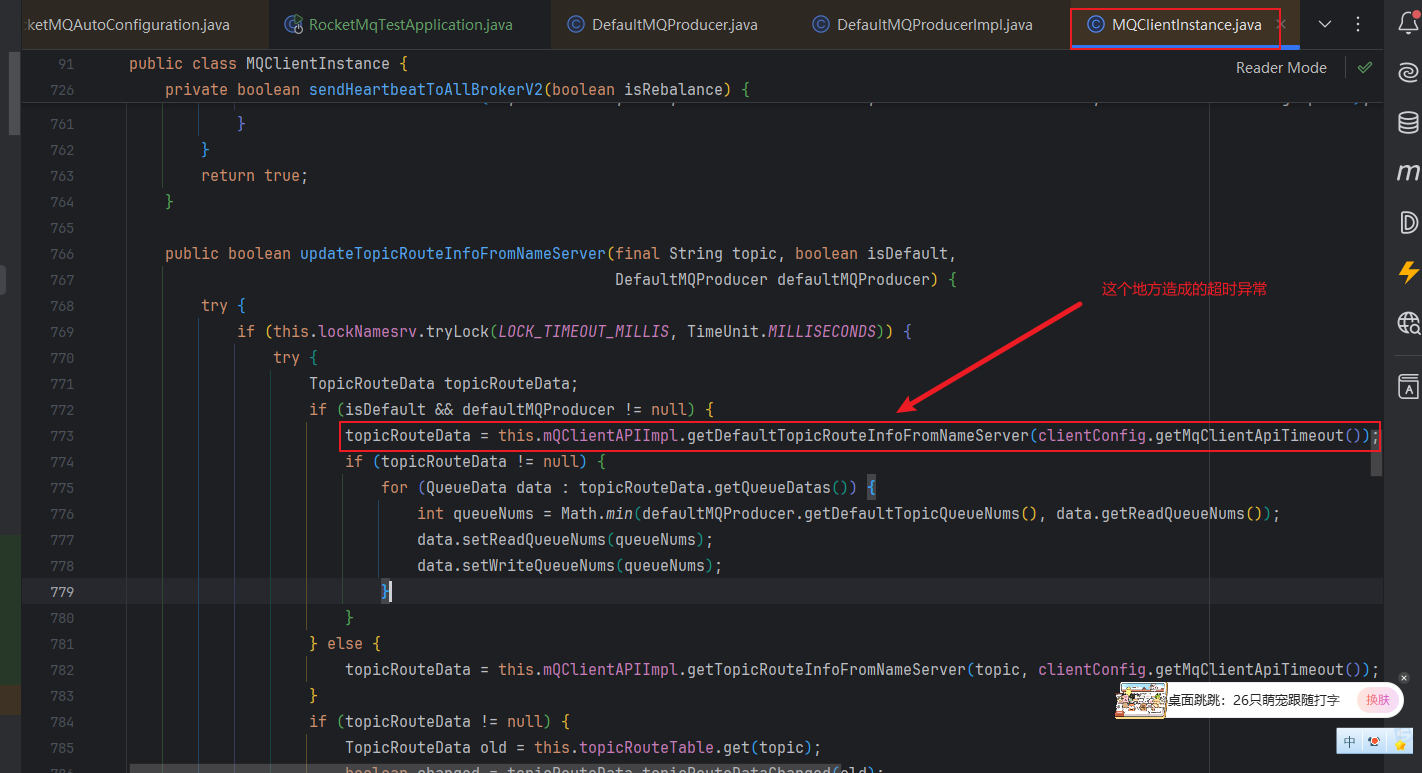Open the translation book icon in sidebar
This screenshot has height=773, width=1422.
[x=1408, y=387]
